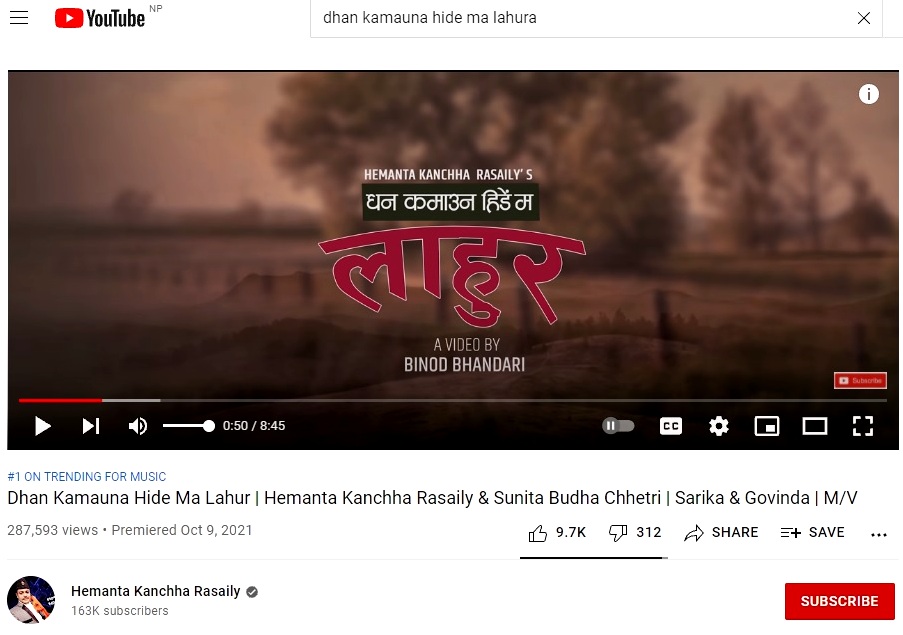Go to YouTube home via logo
Image resolution: width=903 pixels, height=635 pixels.
pos(100,18)
